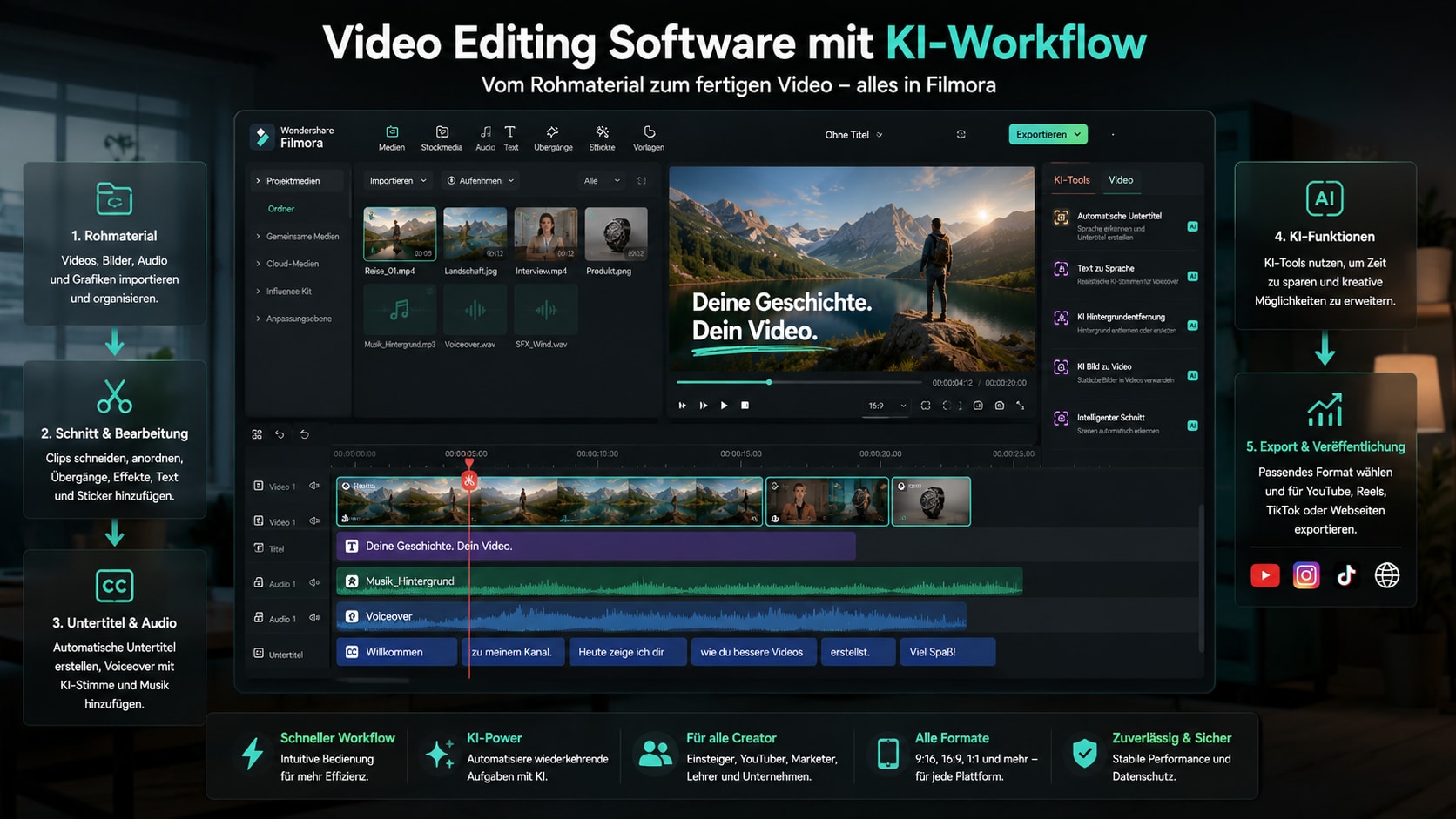Open Automatische Untertitel tool entry
Screen dimensions: 1456x819
(1125, 225)
